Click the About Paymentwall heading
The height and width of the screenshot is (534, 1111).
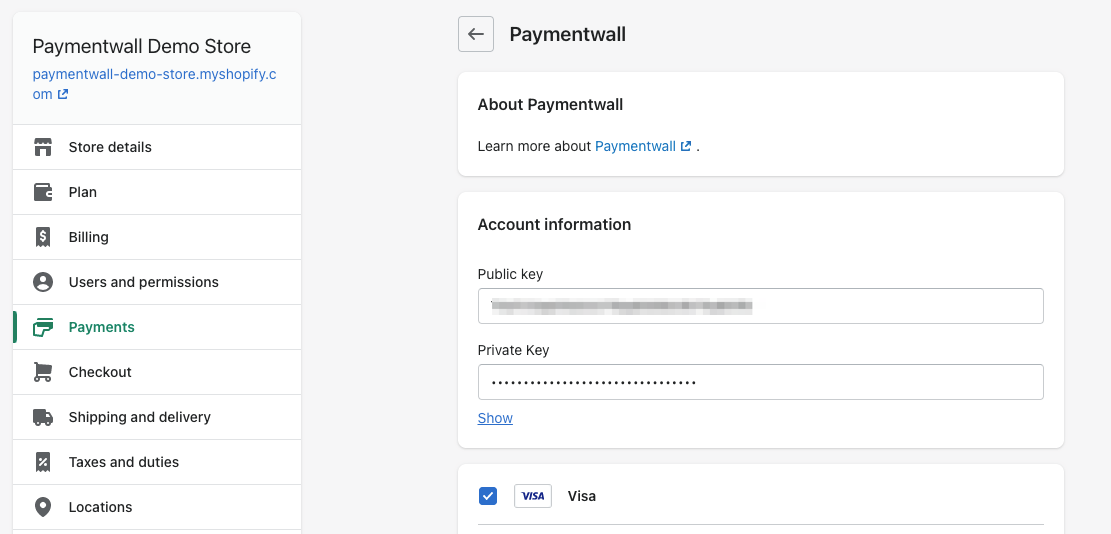click(x=551, y=105)
